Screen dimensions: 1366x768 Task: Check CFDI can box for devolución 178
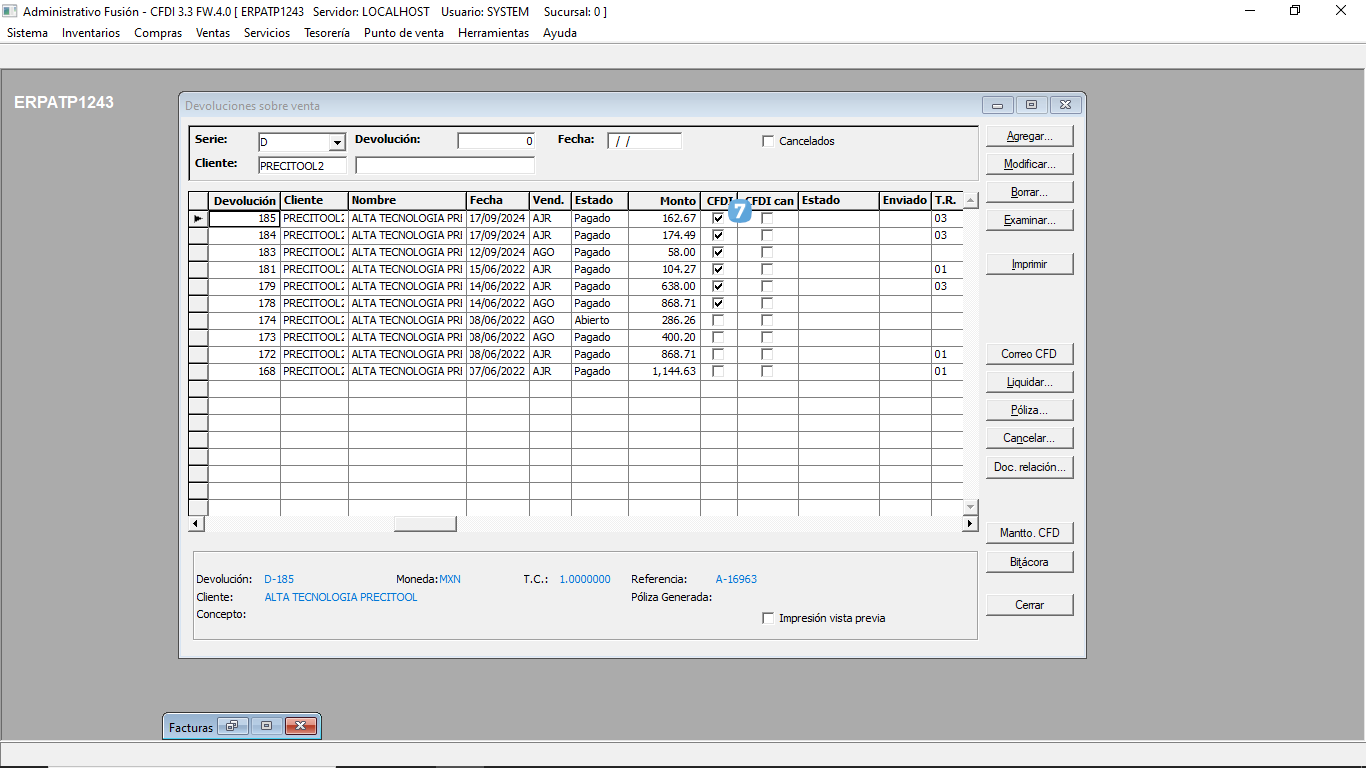[x=767, y=303]
